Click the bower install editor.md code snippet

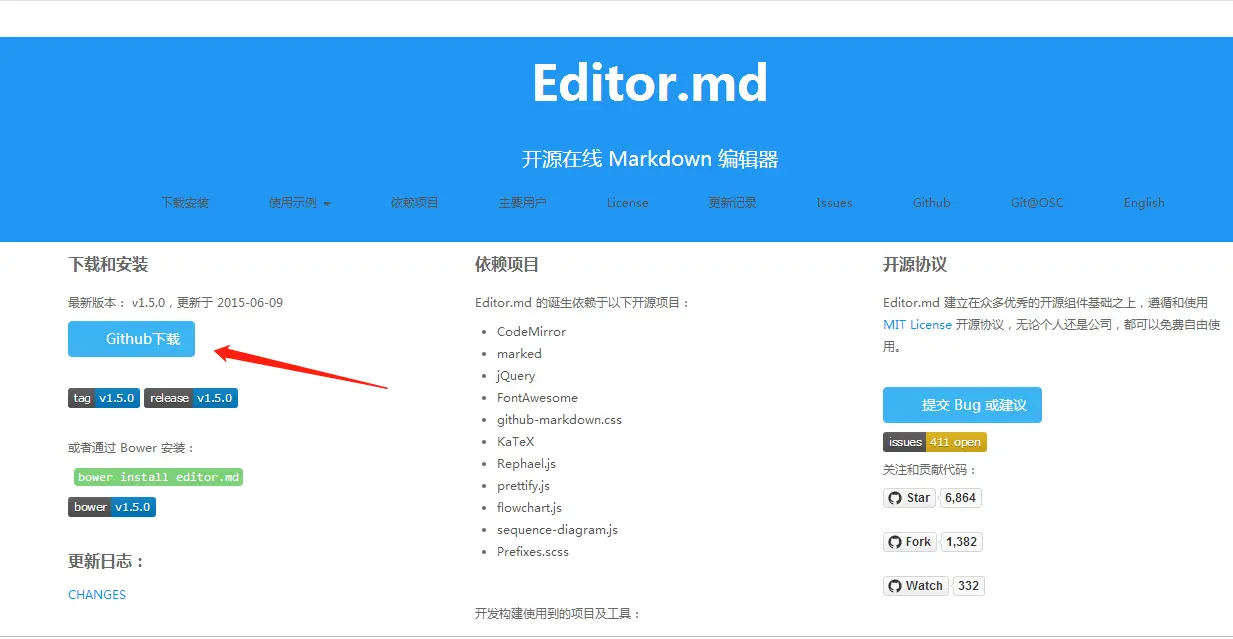point(158,477)
